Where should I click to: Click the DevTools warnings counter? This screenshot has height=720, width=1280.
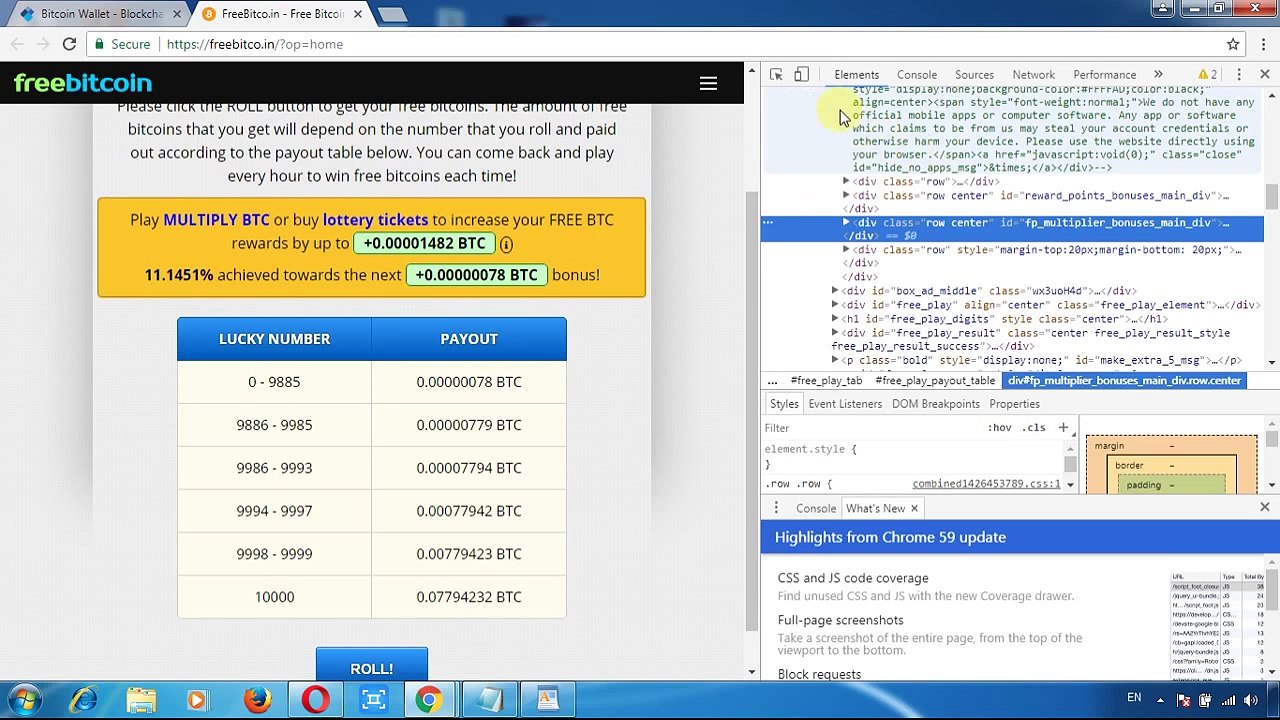(1208, 75)
